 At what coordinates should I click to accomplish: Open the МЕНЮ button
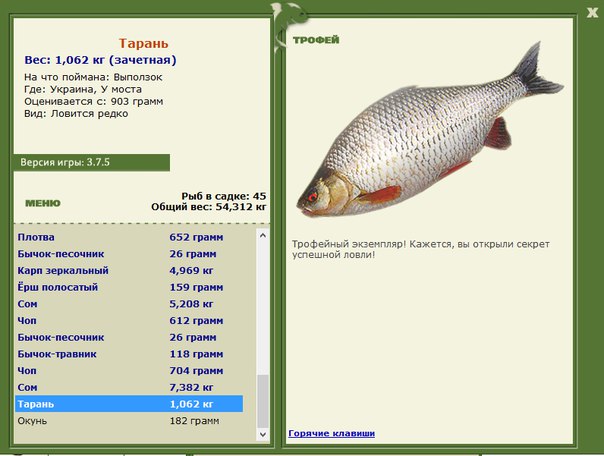tap(43, 203)
